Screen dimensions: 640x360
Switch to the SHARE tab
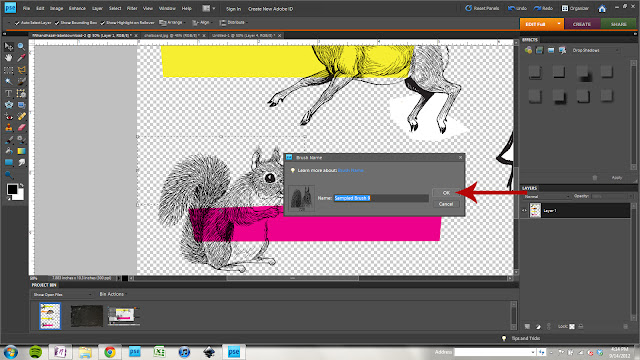(618, 24)
